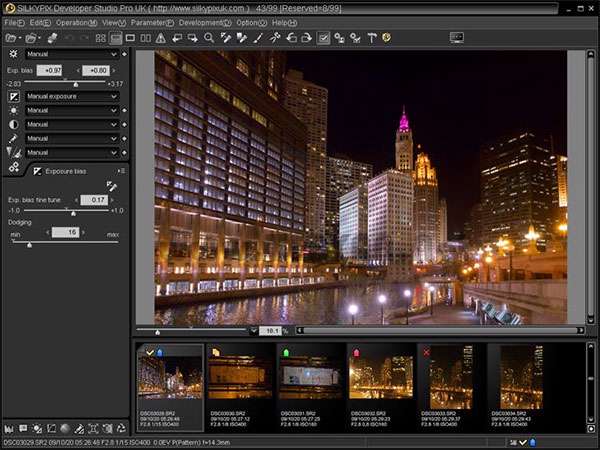This screenshot has width=600, height=450.
Task: Switch to thumbnail grid display mode
Action: point(101,38)
